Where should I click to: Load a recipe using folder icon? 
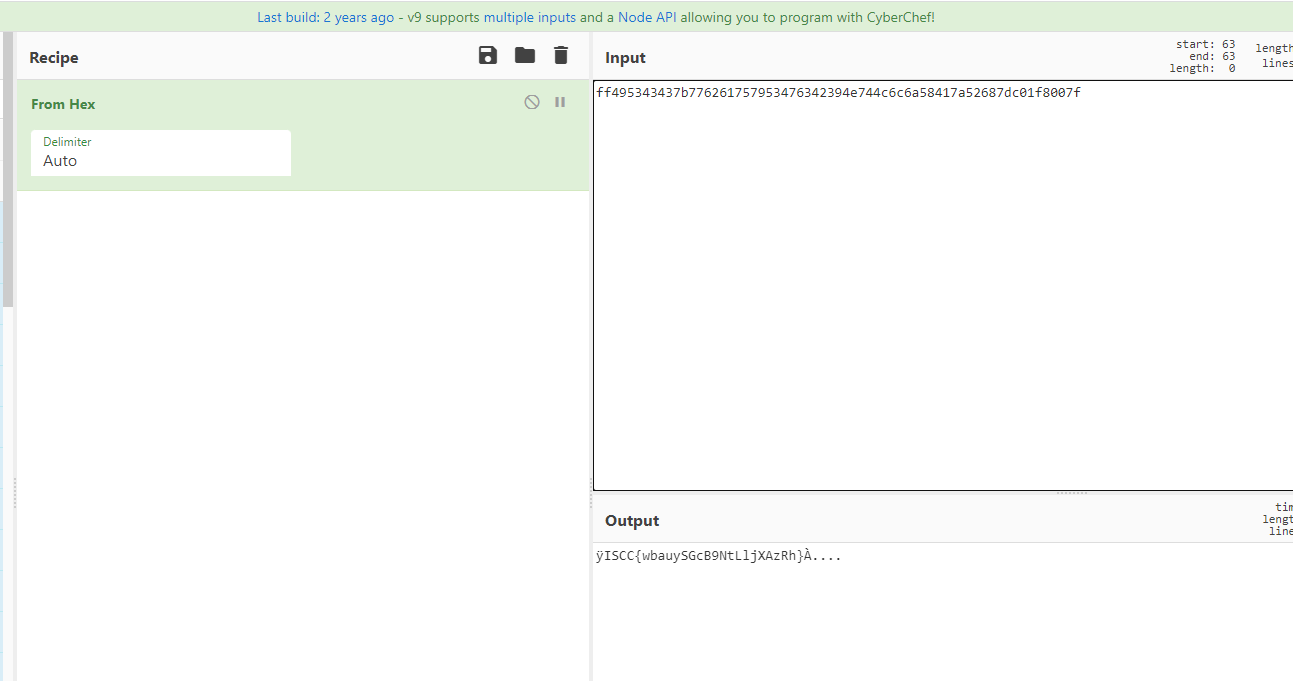pyautogui.click(x=525, y=56)
